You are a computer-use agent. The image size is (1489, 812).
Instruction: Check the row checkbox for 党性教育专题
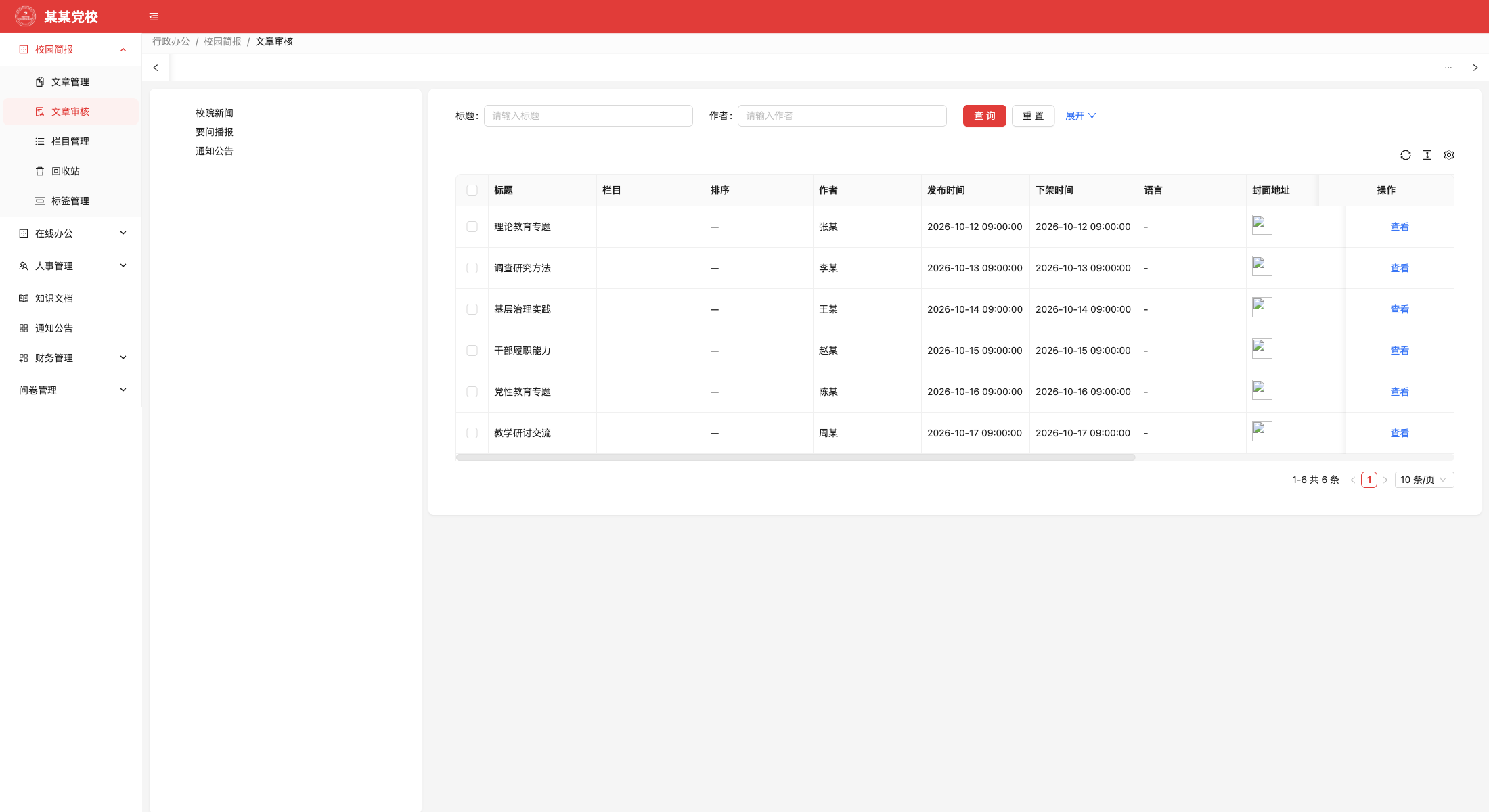(472, 392)
